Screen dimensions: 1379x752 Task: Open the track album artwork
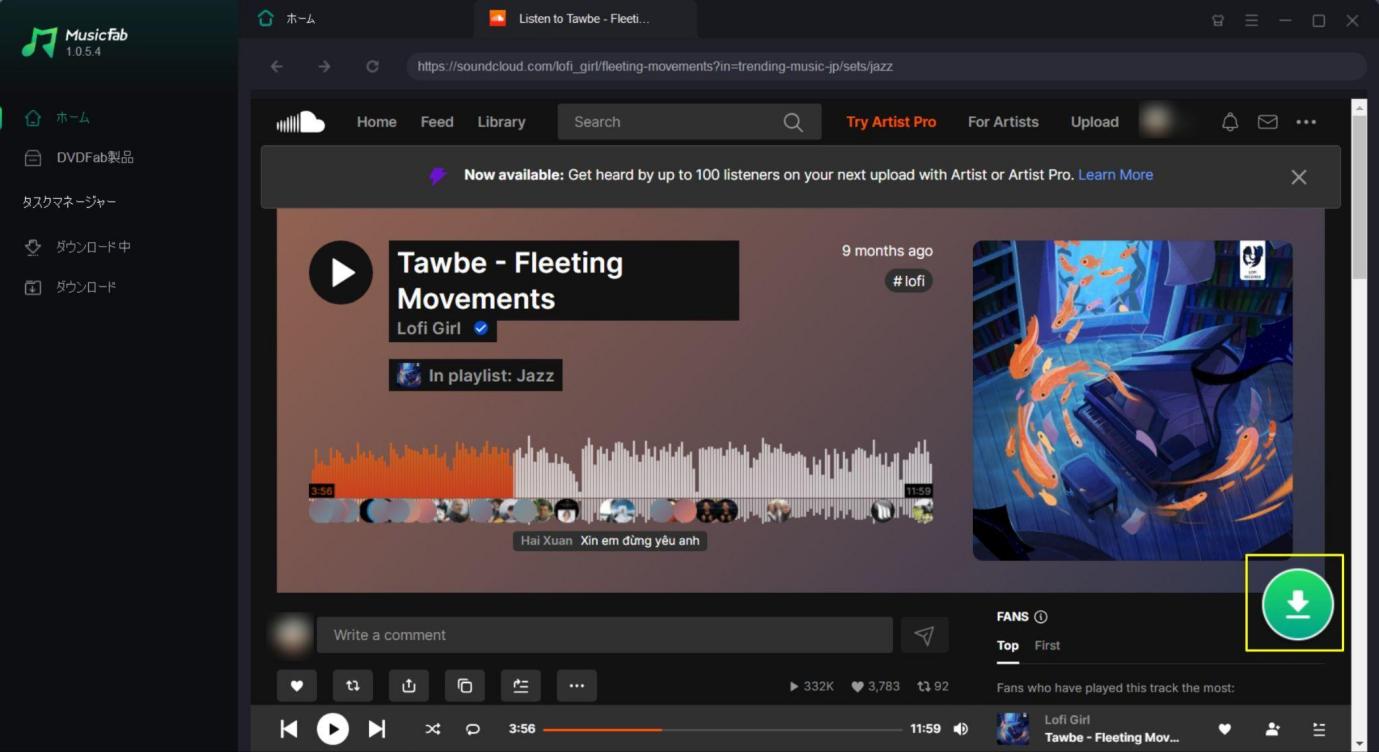[1132, 400]
